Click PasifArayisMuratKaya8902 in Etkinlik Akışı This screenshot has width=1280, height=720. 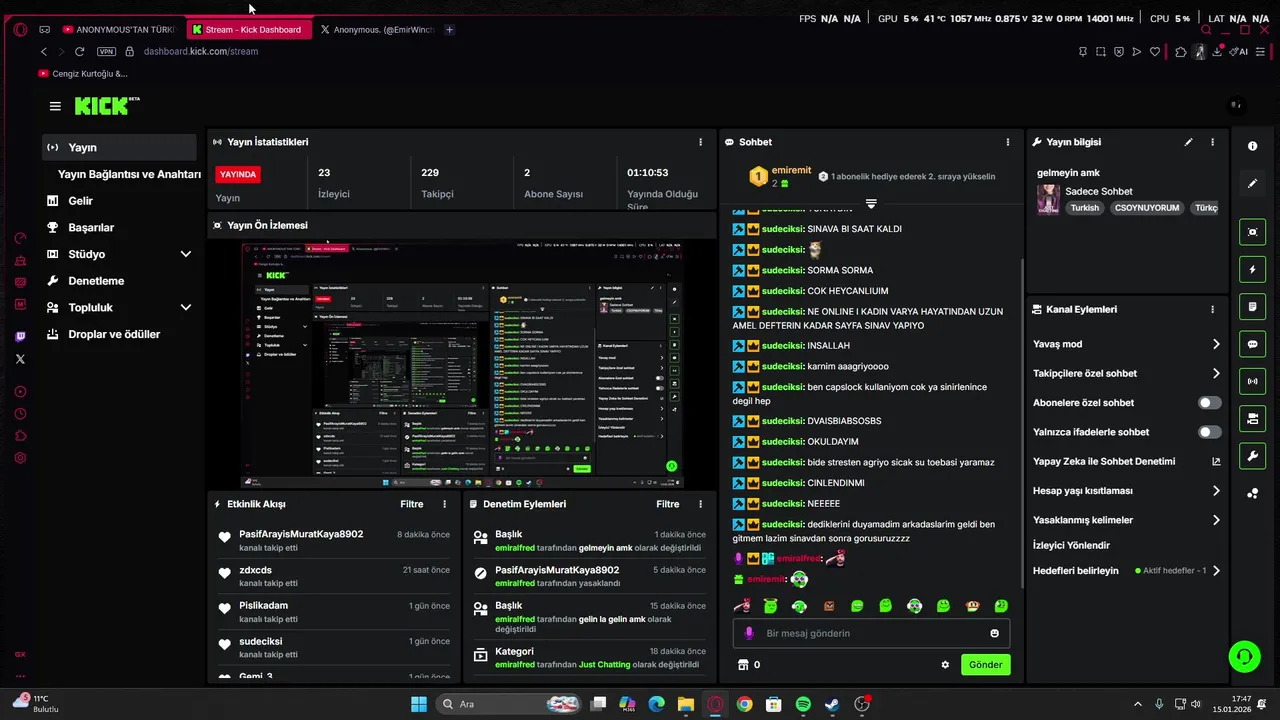pos(301,534)
